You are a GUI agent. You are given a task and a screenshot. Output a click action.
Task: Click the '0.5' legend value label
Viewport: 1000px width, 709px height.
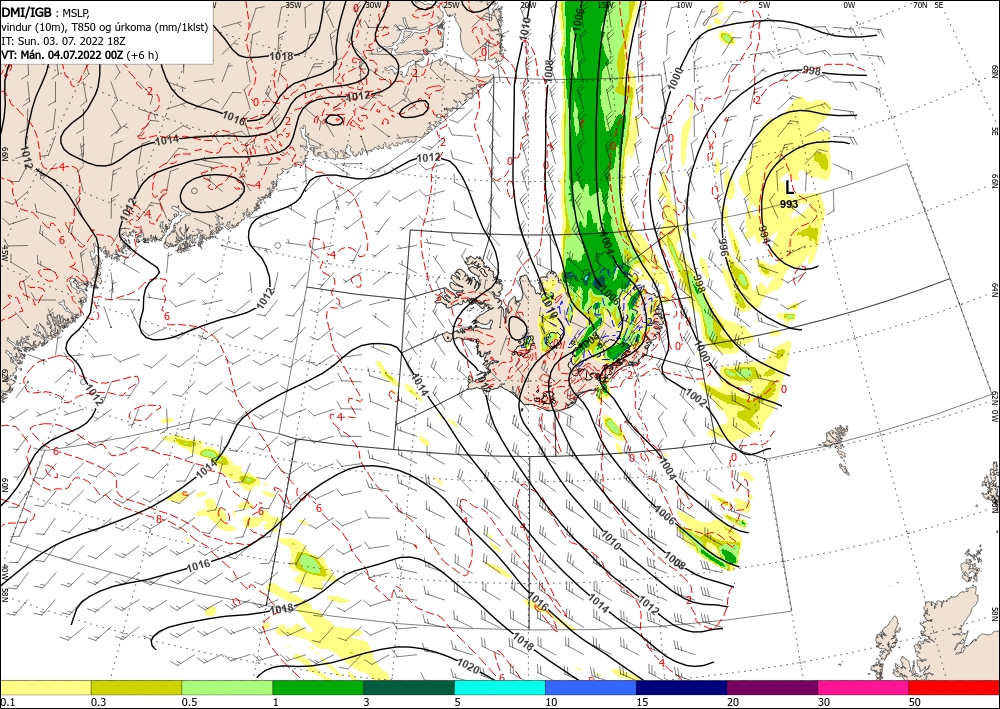pyautogui.click(x=189, y=702)
